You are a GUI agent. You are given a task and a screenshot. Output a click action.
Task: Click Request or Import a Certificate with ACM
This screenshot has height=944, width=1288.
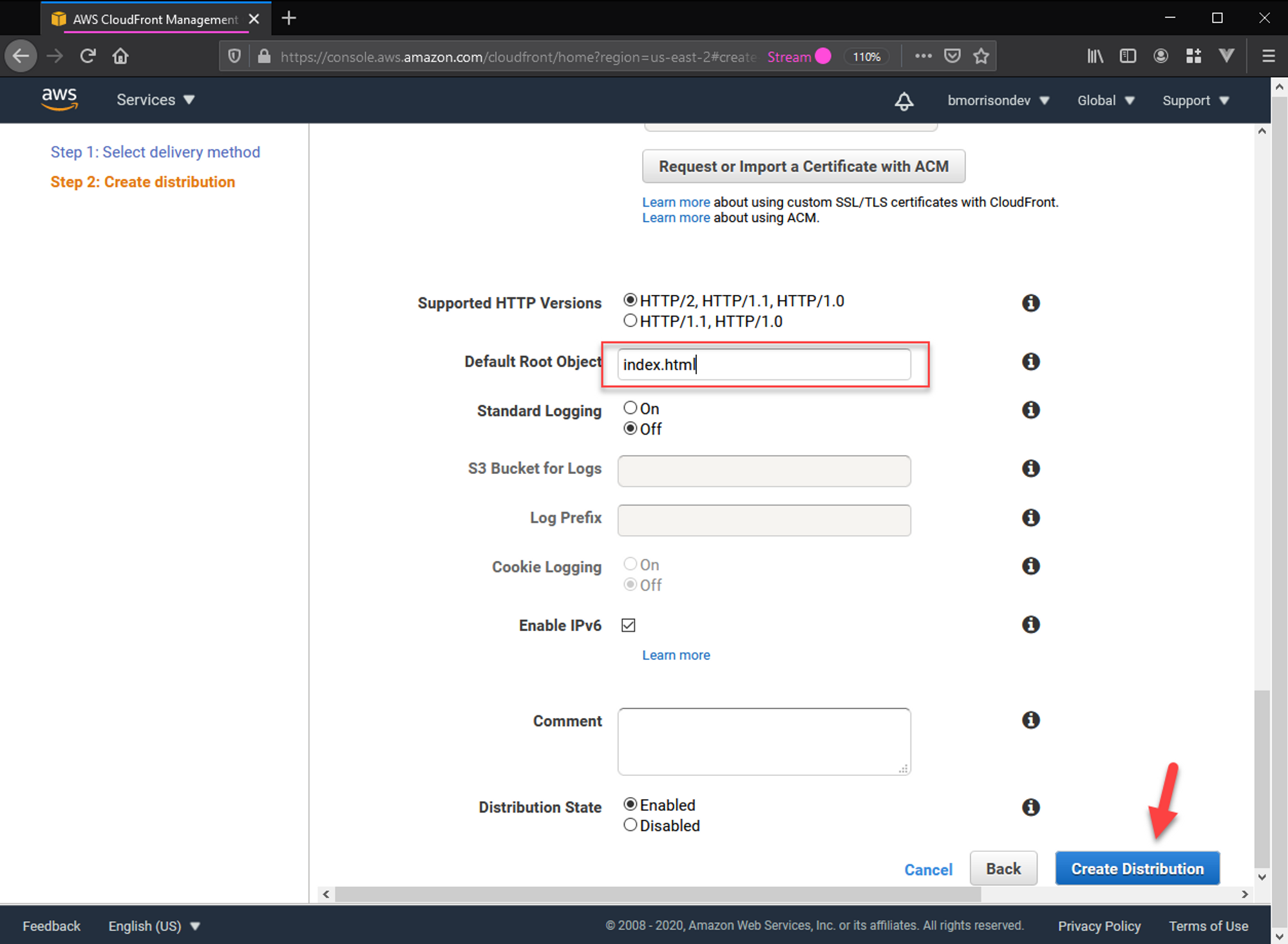(x=804, y=166)
